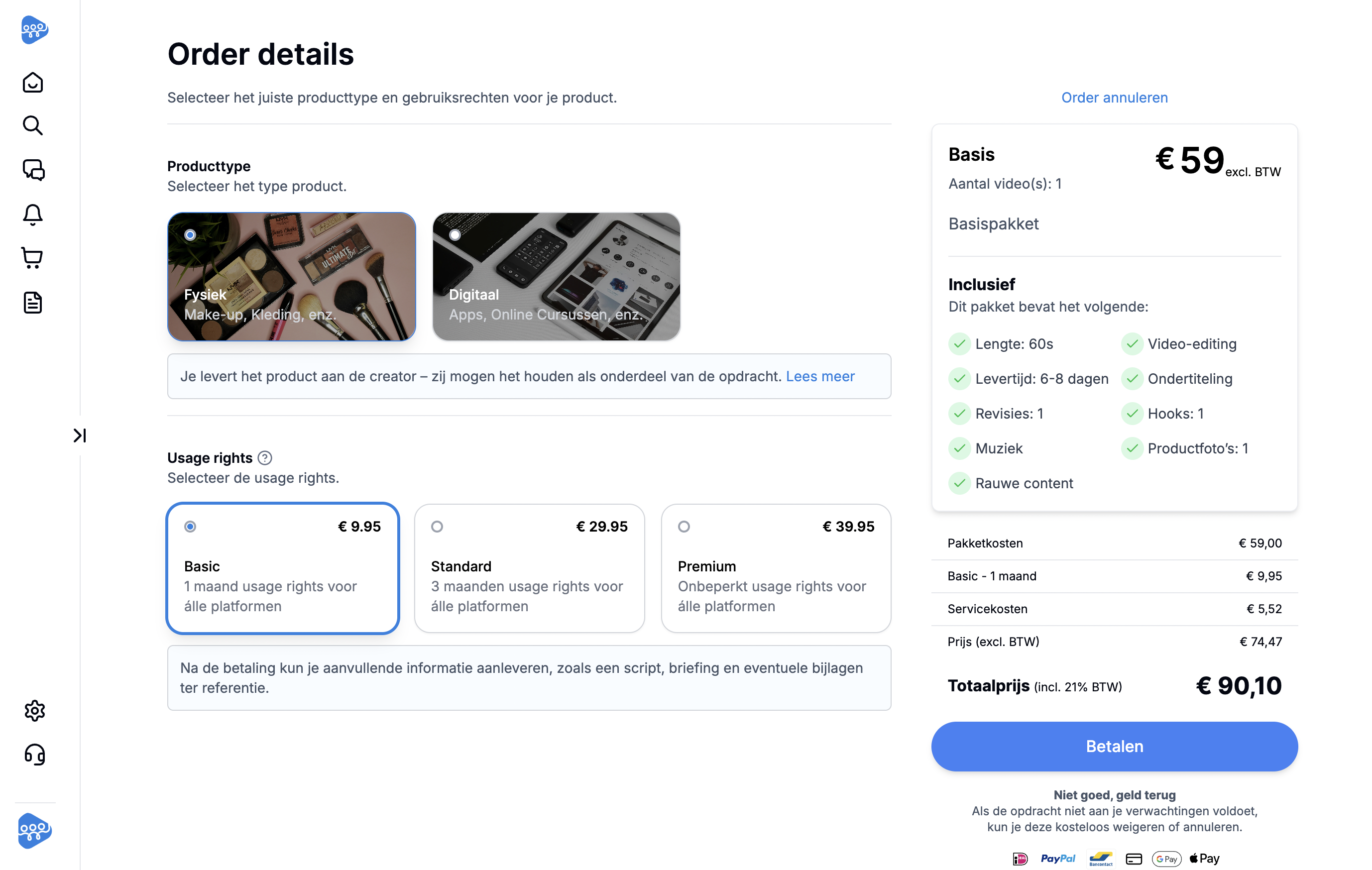
Task: Click the blue Betalen button
Action: click(x=1115, y=747)
